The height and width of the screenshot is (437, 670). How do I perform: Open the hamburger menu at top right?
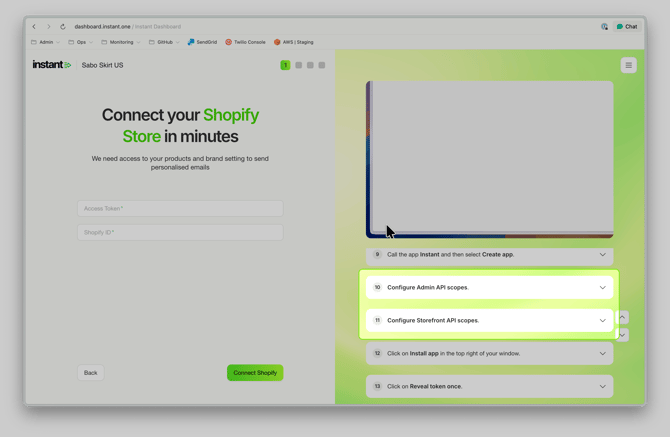(628, 65)
